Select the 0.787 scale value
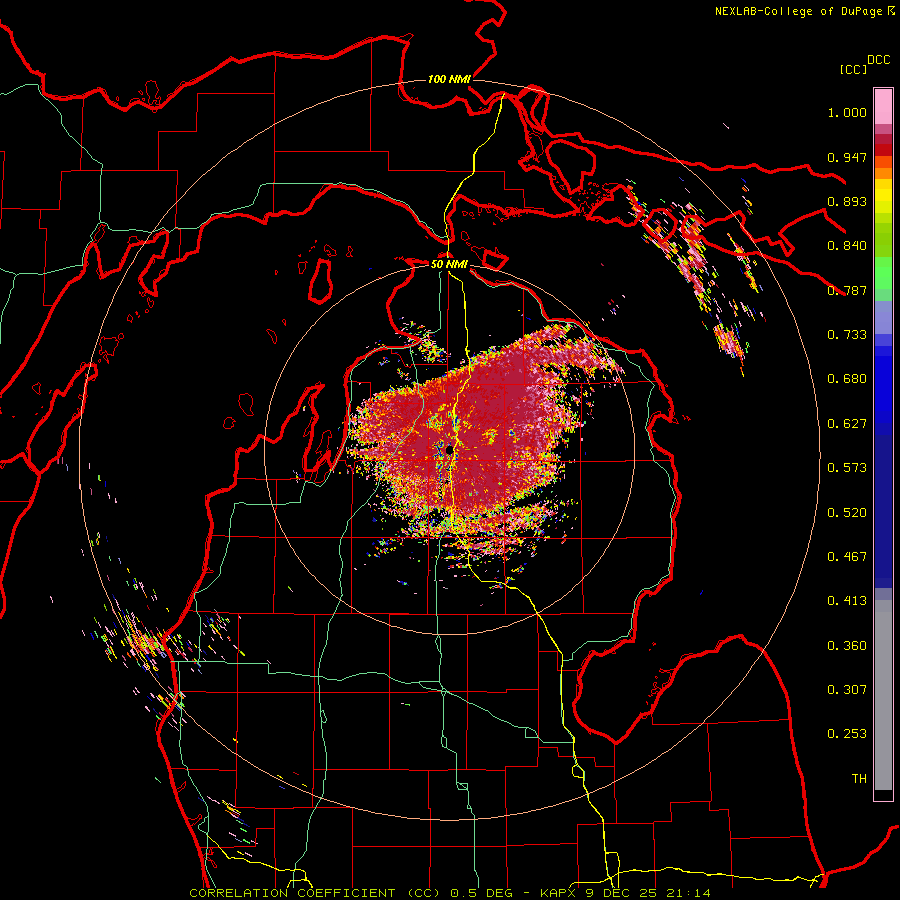The width and height of the screenshot is (900, 900). [847, 290]
